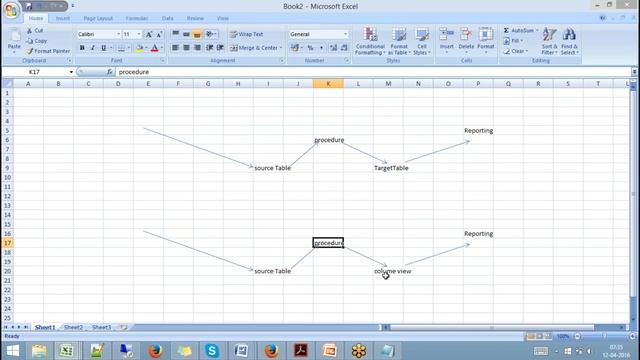Open Find & Select menu

tap(569, 41)
